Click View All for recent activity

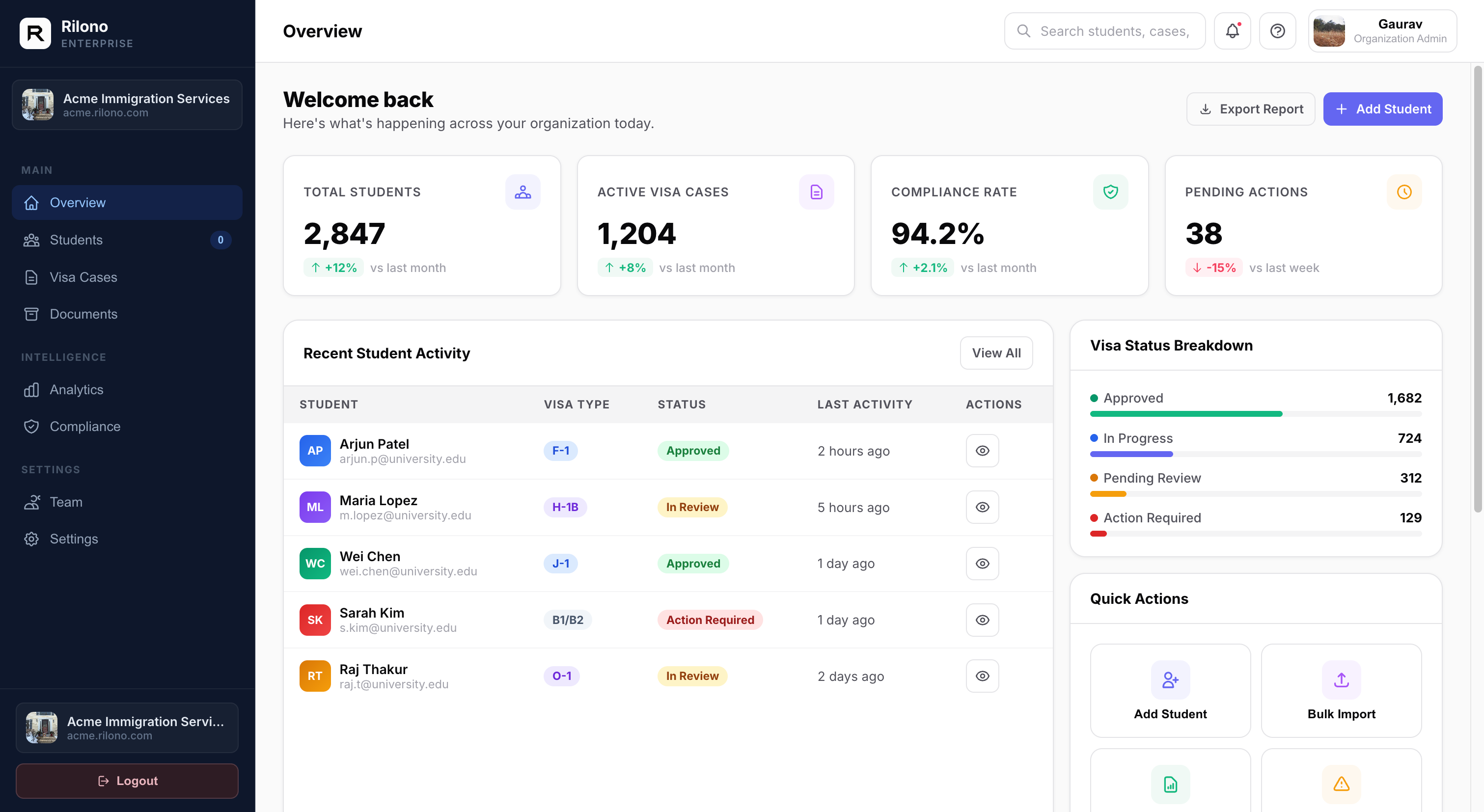[x=996, y=353]
